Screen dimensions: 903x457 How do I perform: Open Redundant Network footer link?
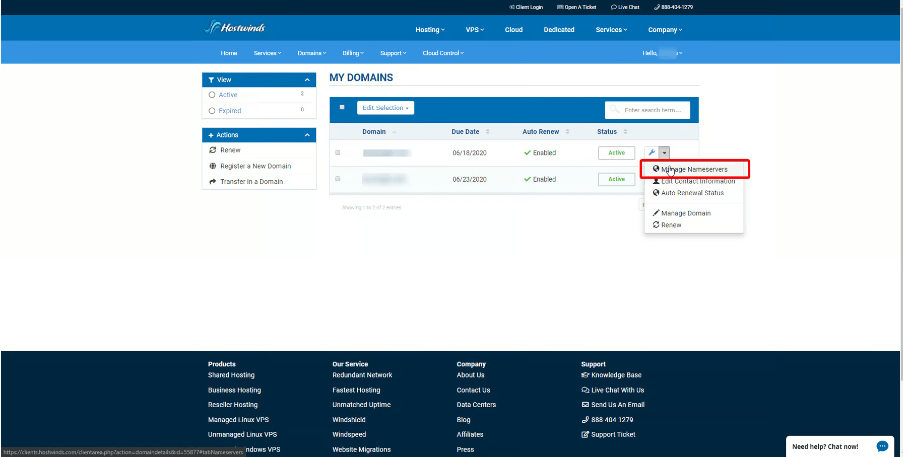(362, 375)
